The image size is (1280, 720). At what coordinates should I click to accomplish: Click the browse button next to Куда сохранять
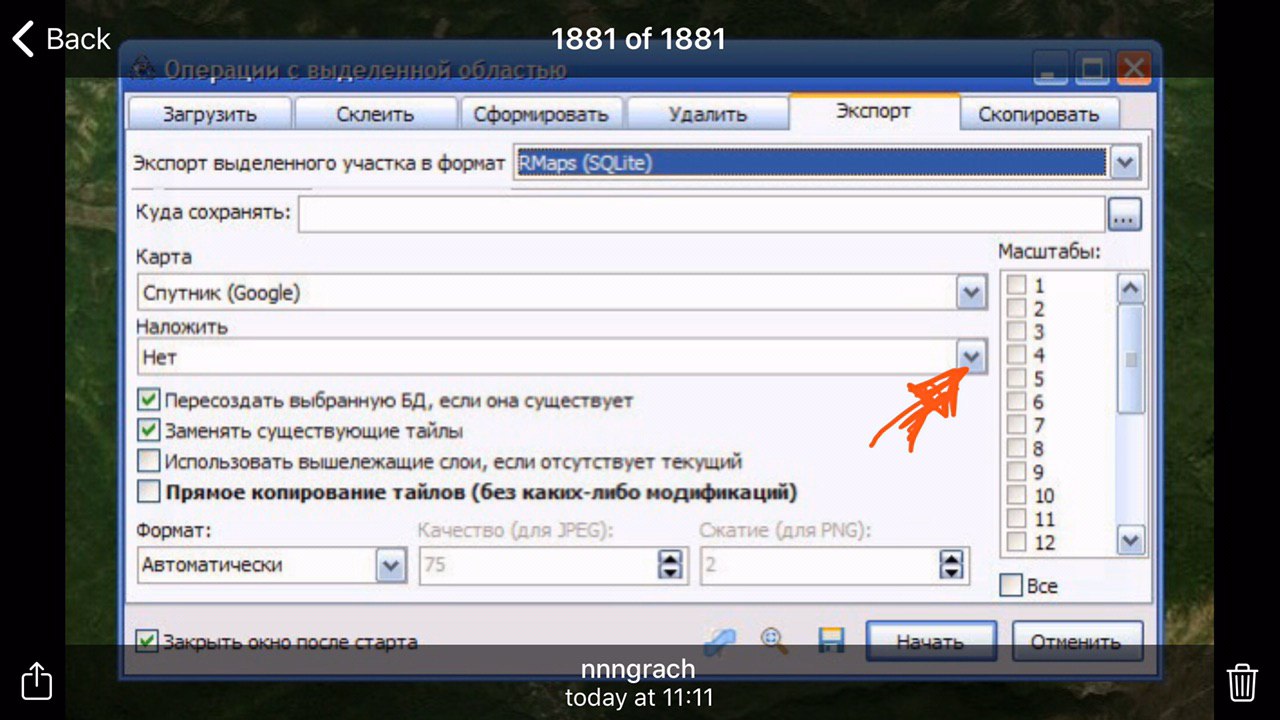click(1124, 214)
